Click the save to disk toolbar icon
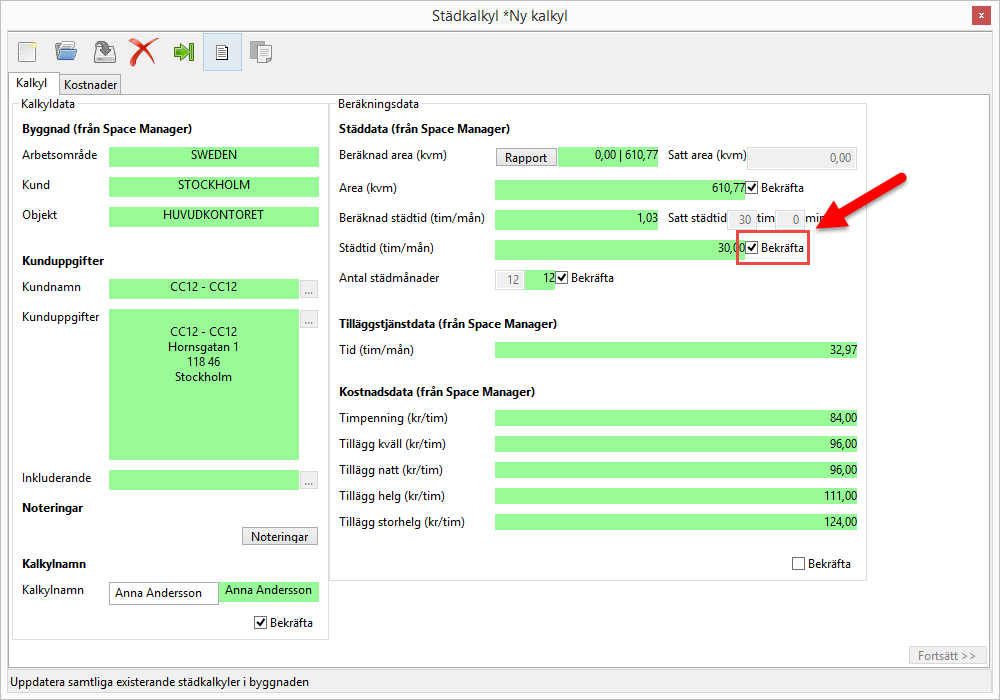The image size is (1000, 700). [105, 51]
